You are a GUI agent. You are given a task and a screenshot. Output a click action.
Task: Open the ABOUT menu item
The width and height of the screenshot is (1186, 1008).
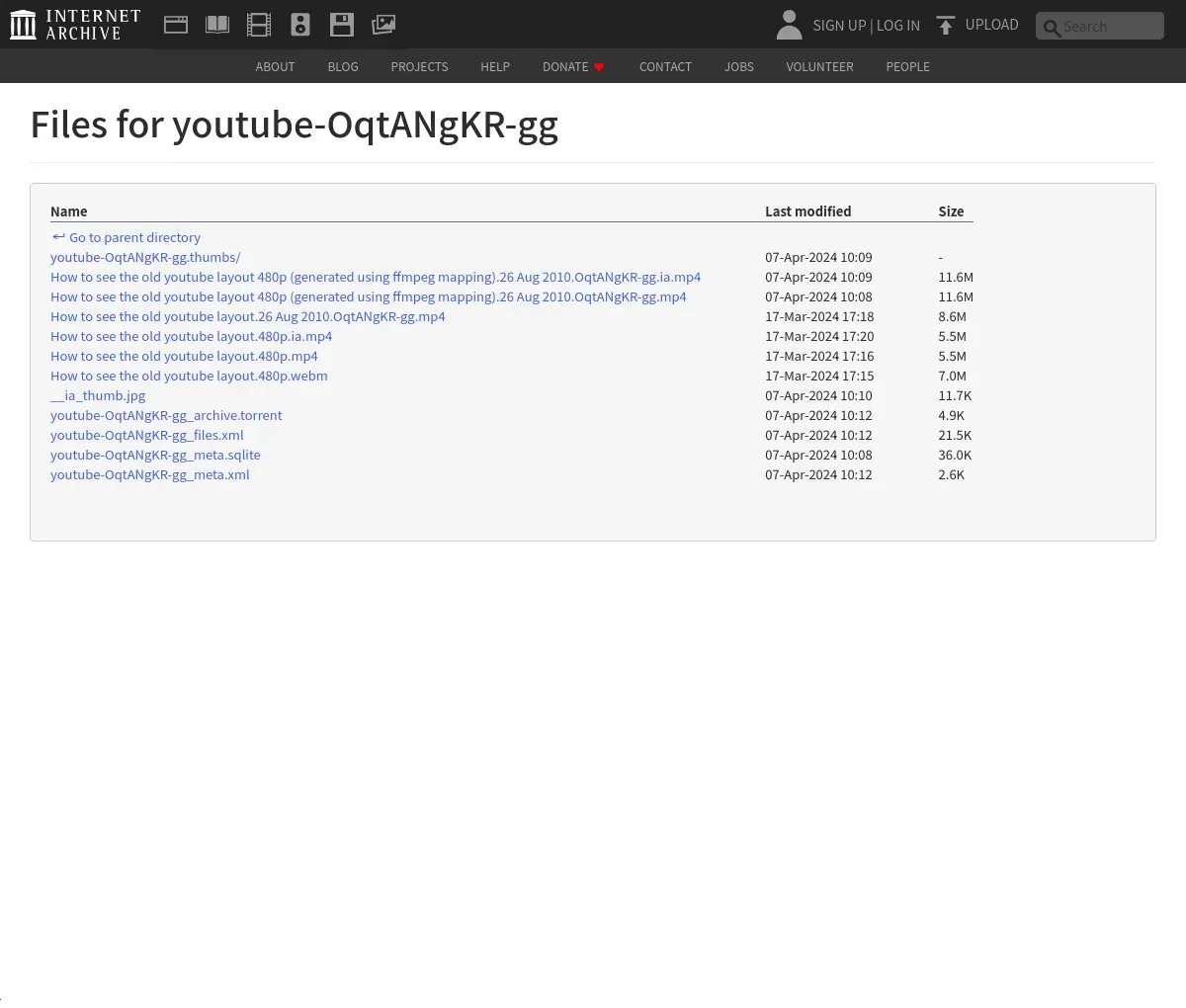275,67
